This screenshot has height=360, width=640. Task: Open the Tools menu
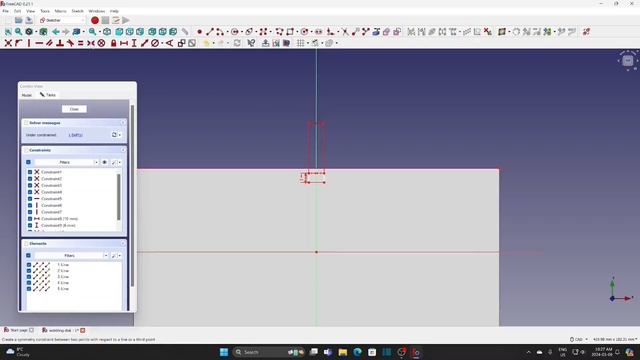pyautogui.click(x=45, y=11)
